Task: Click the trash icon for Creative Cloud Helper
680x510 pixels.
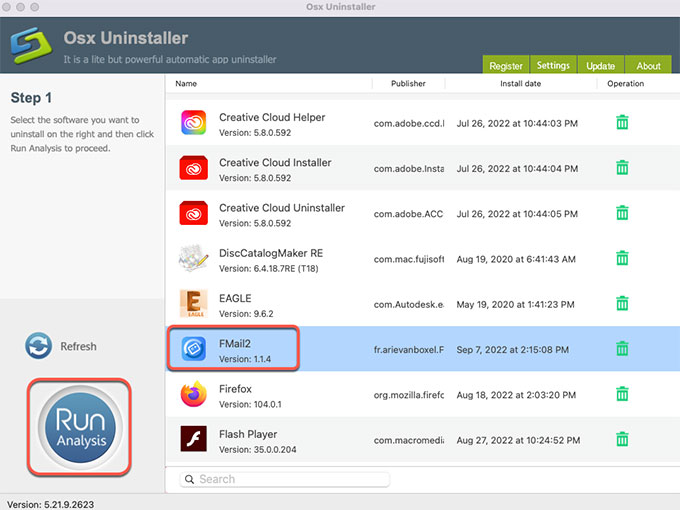Action: tap(622, 123)
